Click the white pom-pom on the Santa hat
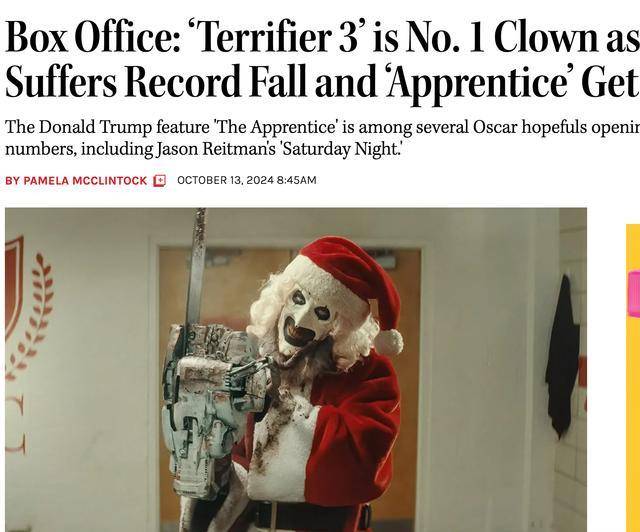 [388, 341]
